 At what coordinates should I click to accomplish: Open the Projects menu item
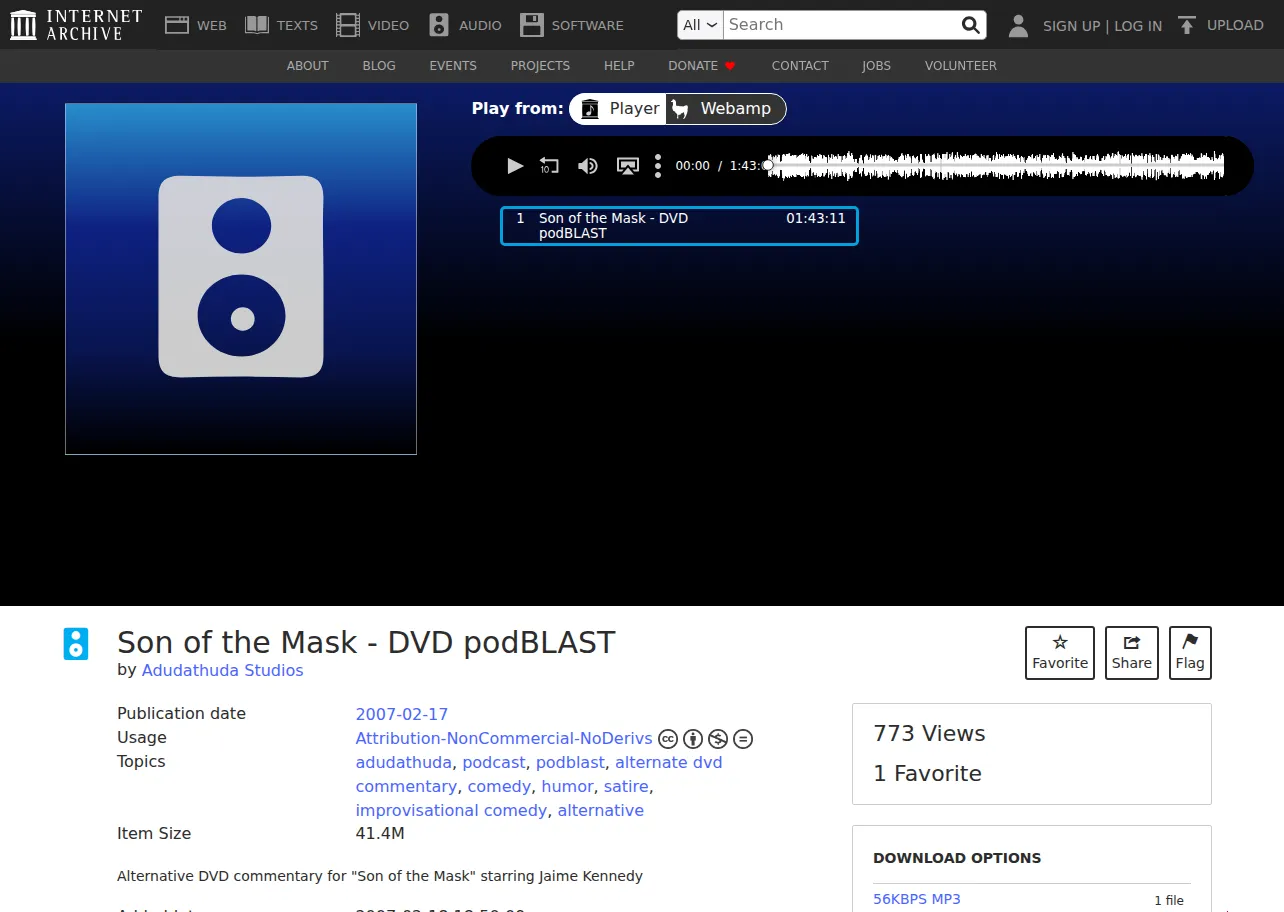click(540, 66)
